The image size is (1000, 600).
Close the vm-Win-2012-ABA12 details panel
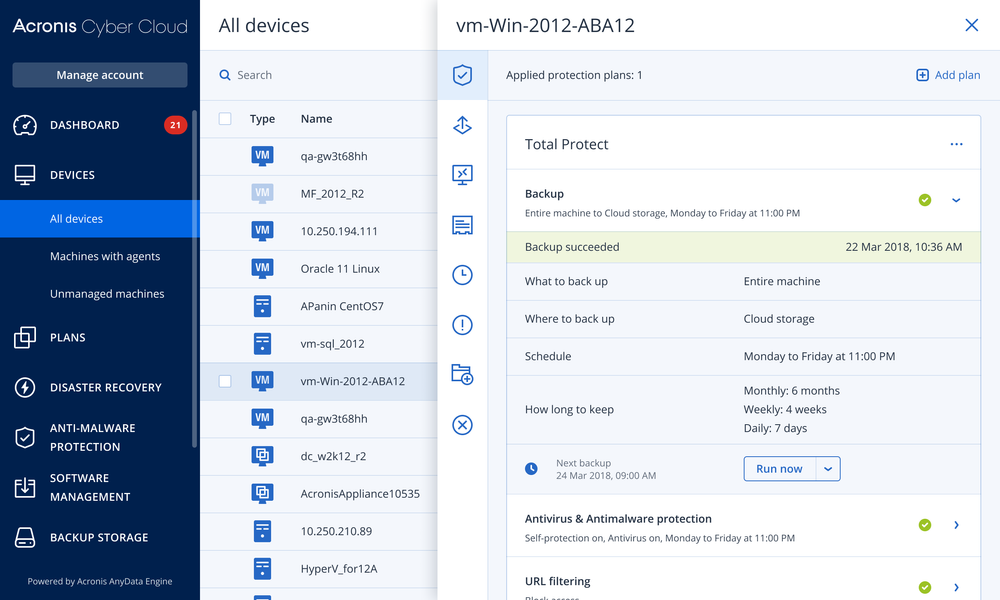[x=971, y=25]
